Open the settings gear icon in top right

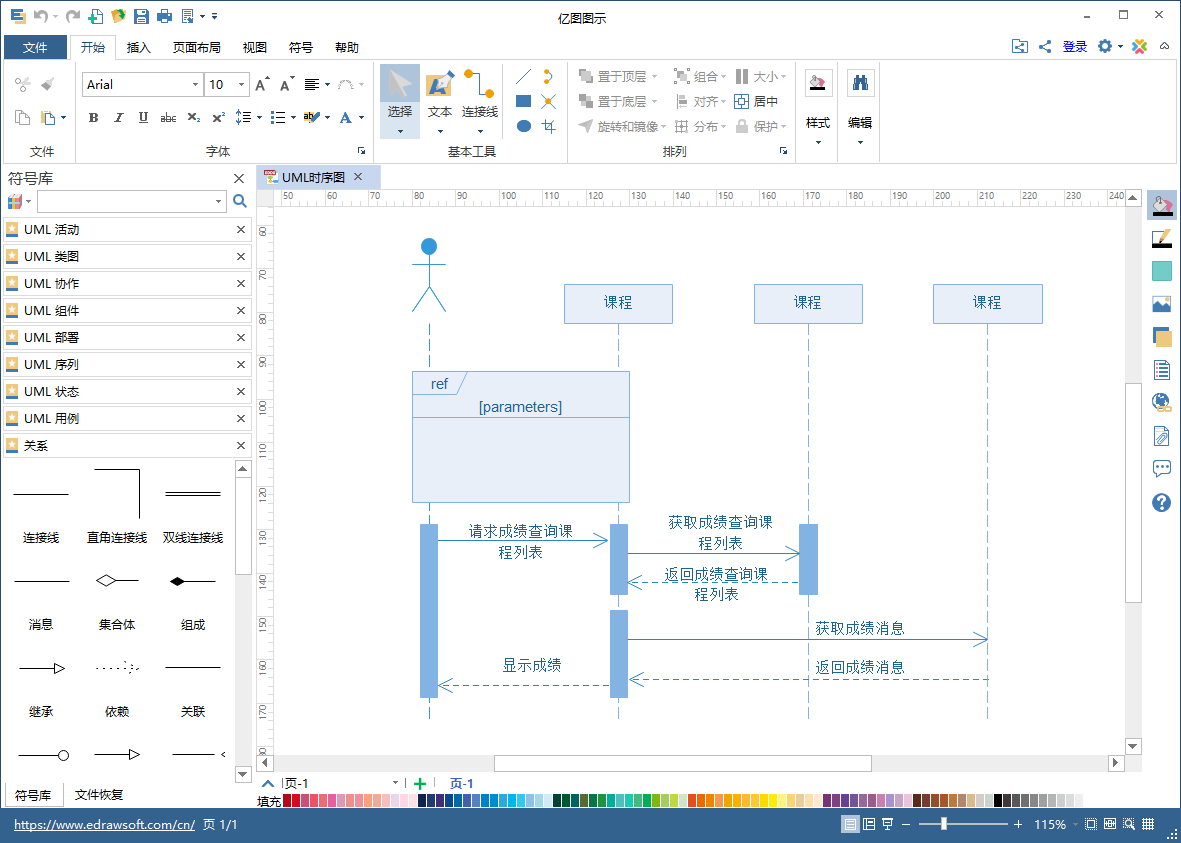(1105, 47)
